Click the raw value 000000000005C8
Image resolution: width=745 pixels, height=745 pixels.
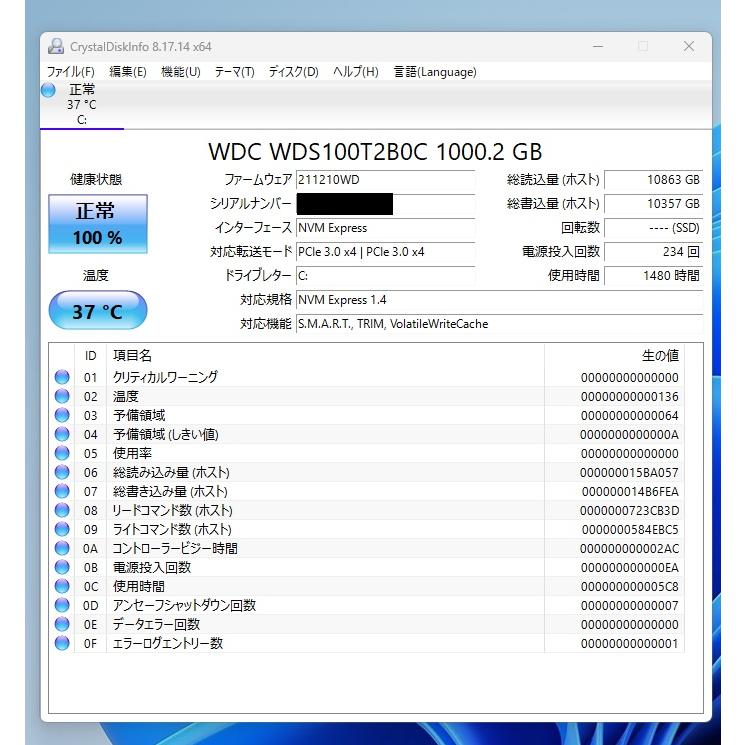point(630,587)
